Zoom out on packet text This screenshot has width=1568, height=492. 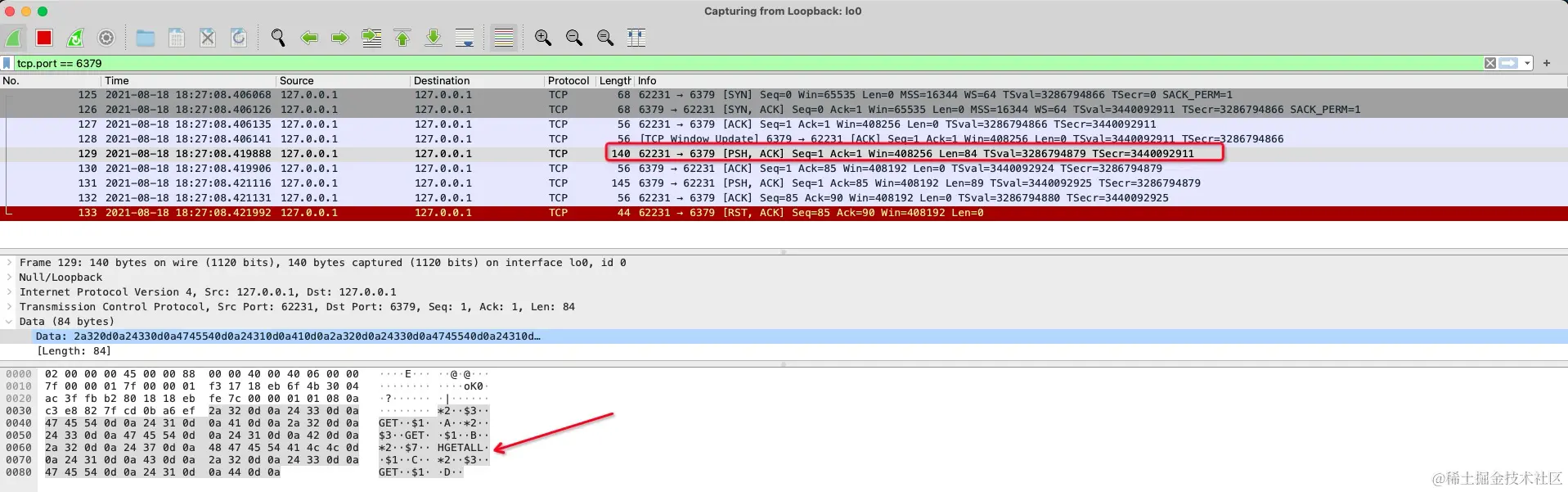coord(574,38)
